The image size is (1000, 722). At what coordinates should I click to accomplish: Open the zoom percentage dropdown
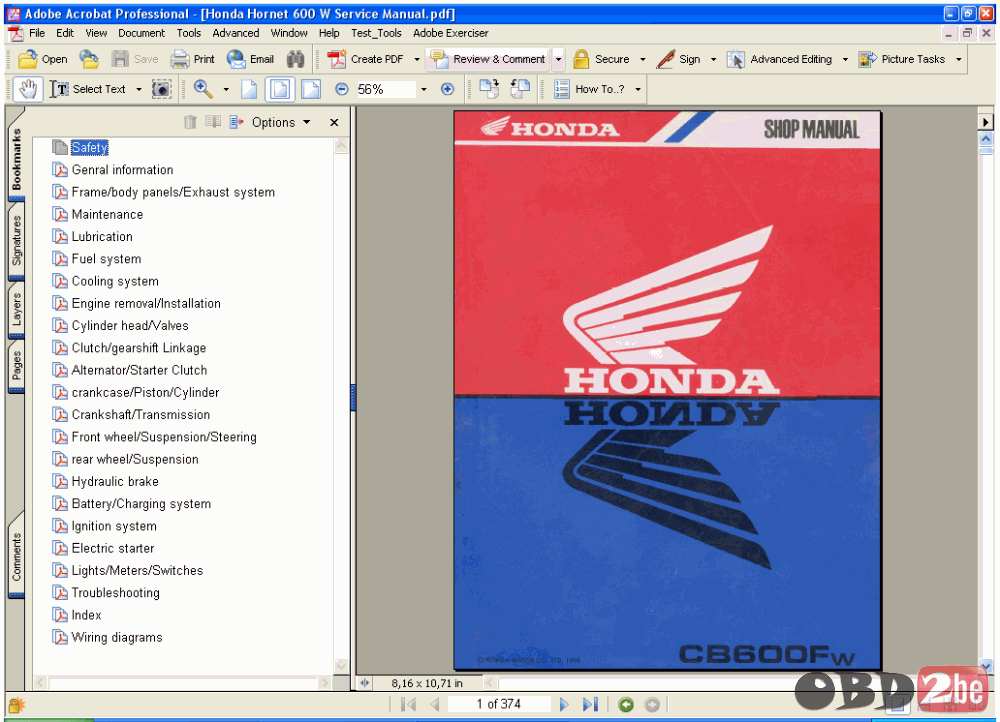(423, 89)
